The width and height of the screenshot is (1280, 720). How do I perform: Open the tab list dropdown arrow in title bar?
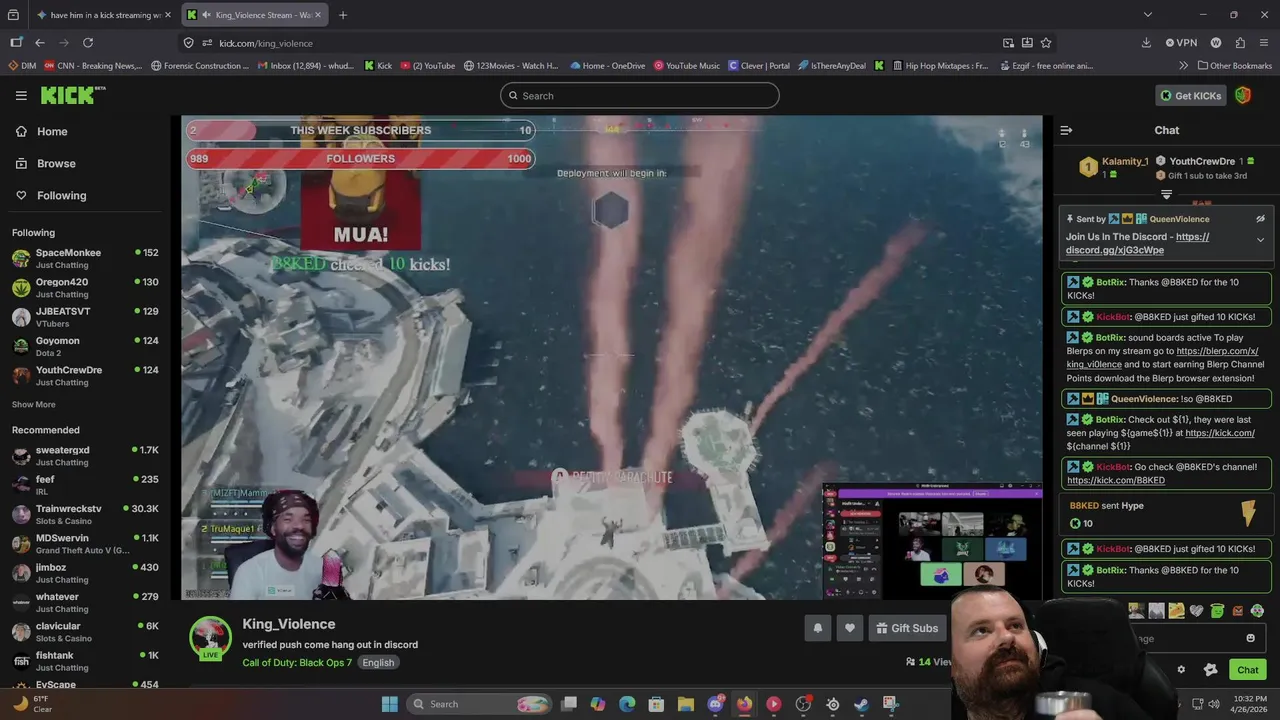(1147, 15)
